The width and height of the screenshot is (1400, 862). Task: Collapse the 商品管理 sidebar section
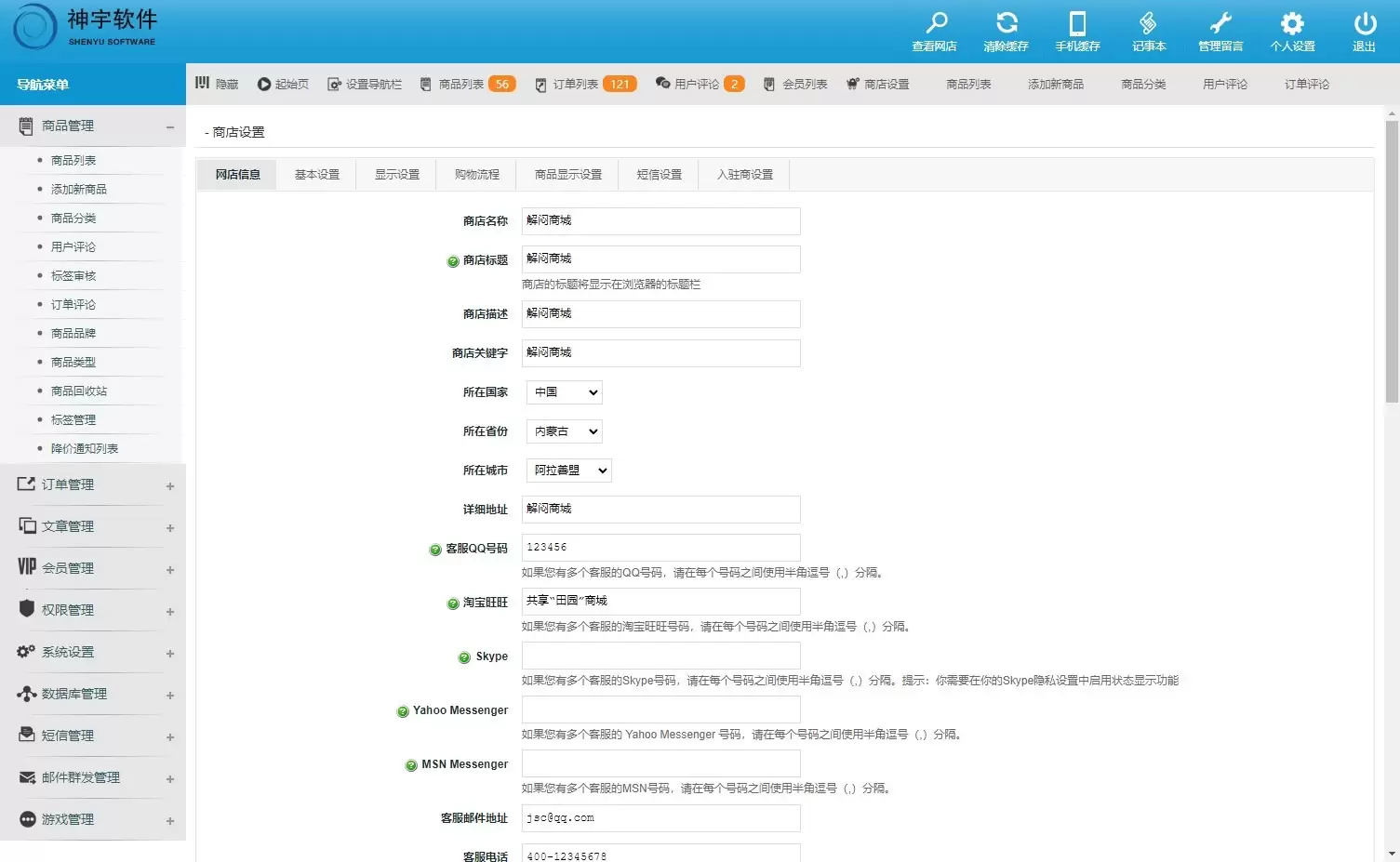pyautogui.click(x=170, y=126)
